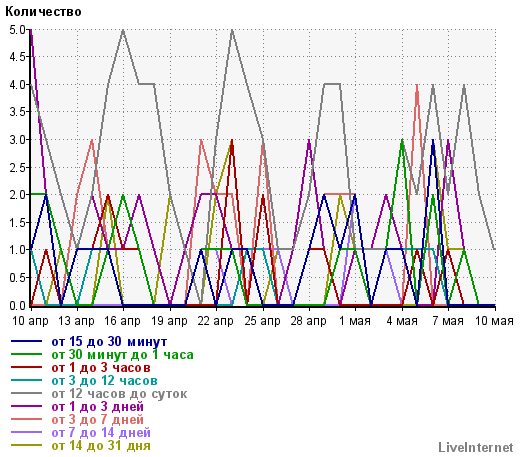Screen dimensions: 520x457
Task: Select legend entry 'от 1 до 3 часов'
Action: point(101,367)
